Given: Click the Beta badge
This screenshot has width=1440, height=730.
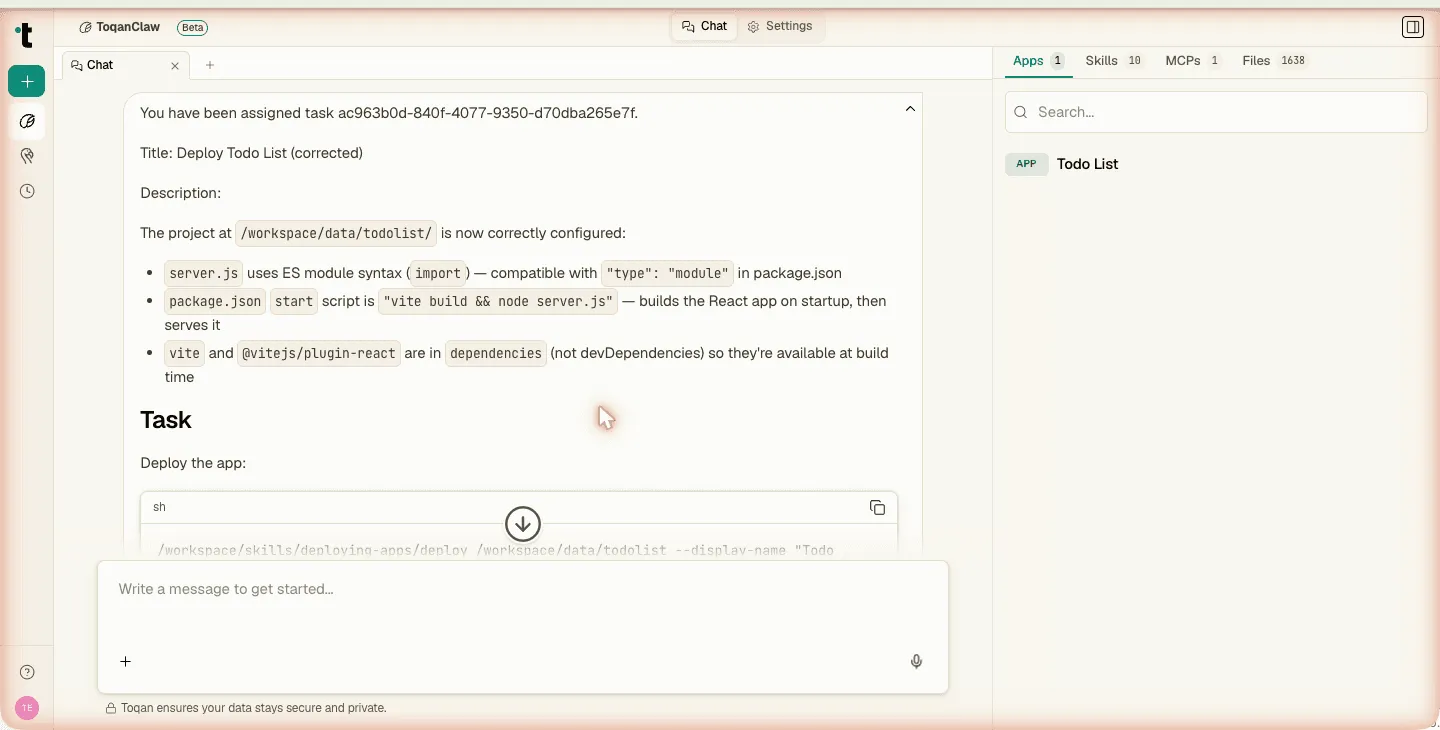Looking at the screenshot, I should coord(193,28).
